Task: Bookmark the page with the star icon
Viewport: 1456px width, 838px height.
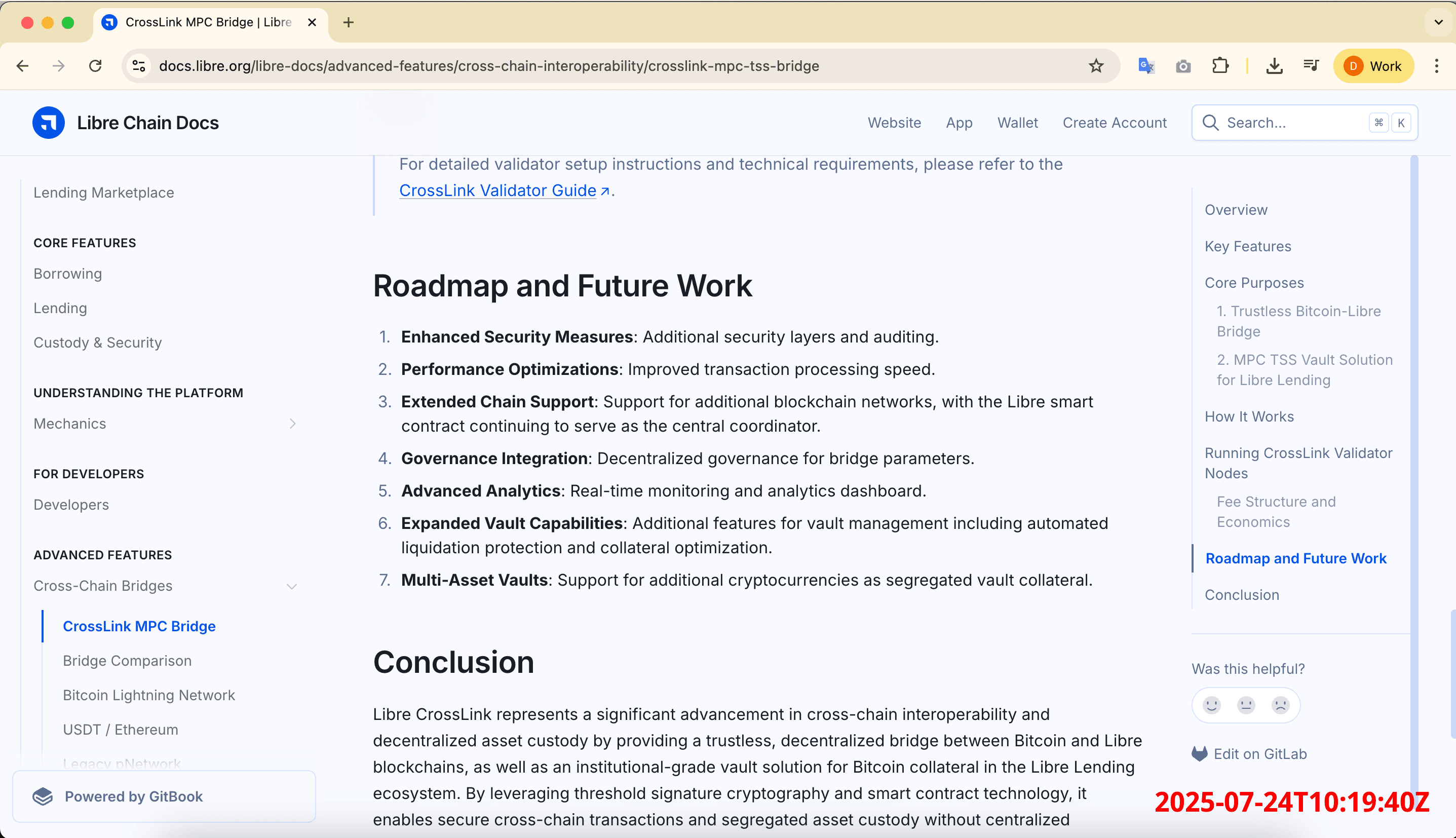Action: (1096, 66)
